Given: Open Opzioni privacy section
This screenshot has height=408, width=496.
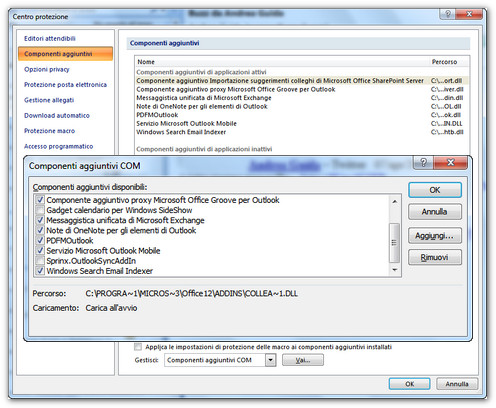Looking at the screenshot, I should 47,69.
